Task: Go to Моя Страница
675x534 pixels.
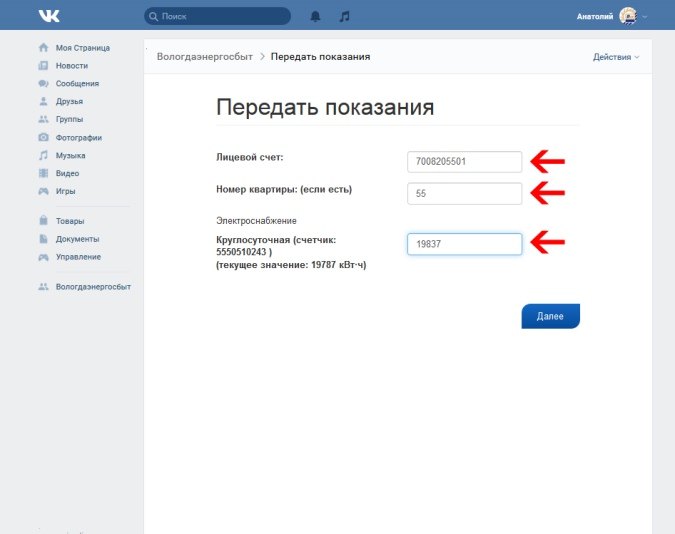Action: (83, 48)
